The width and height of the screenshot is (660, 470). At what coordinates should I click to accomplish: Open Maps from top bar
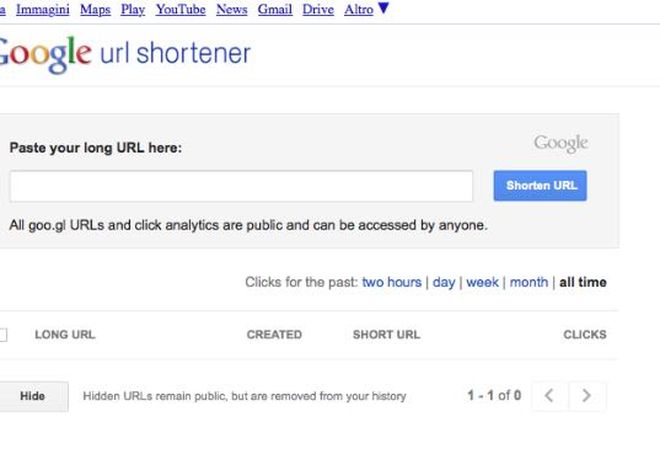[x=95, y=10]
